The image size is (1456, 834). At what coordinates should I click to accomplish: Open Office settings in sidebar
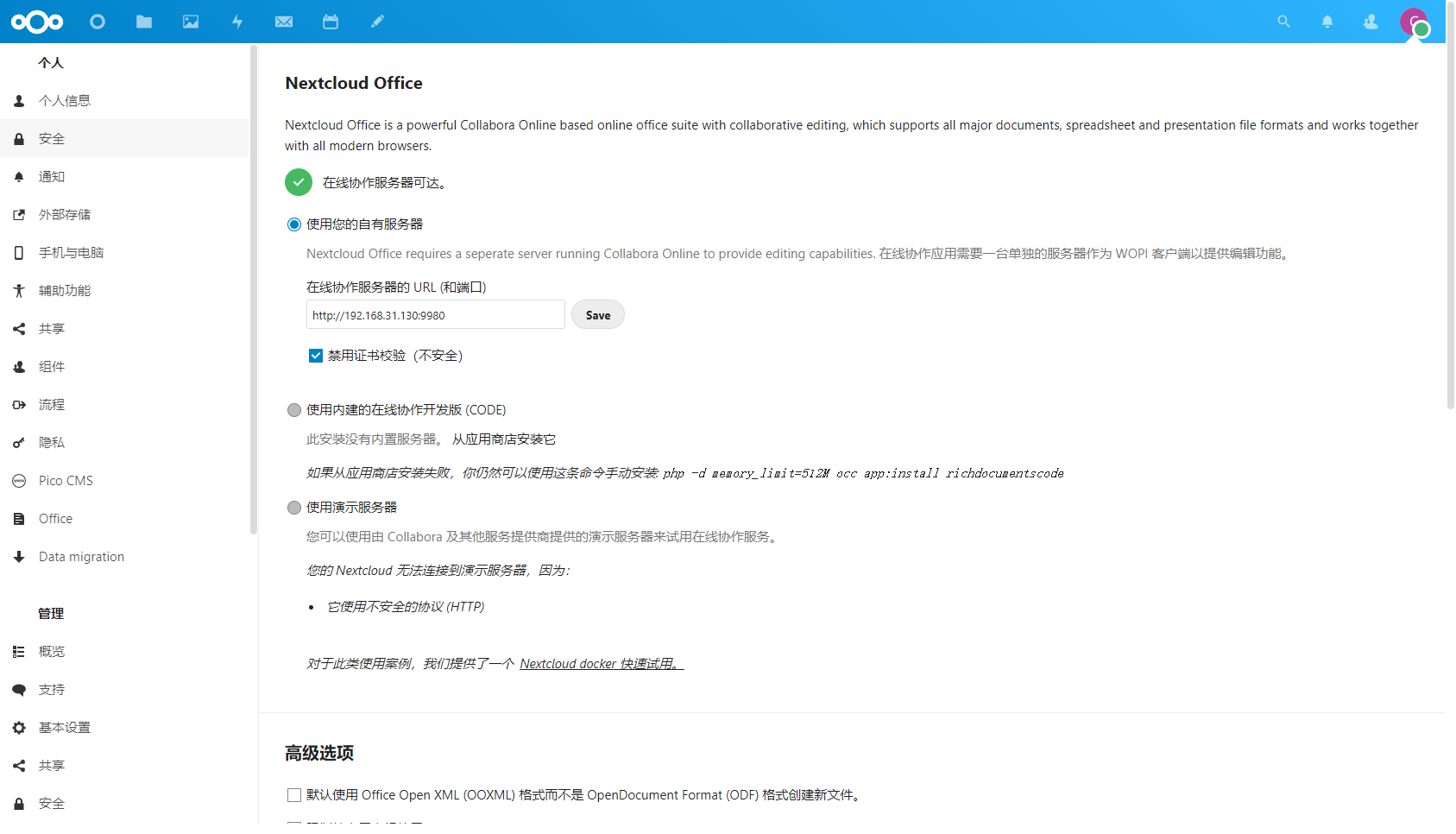click(x=55, y=519)
